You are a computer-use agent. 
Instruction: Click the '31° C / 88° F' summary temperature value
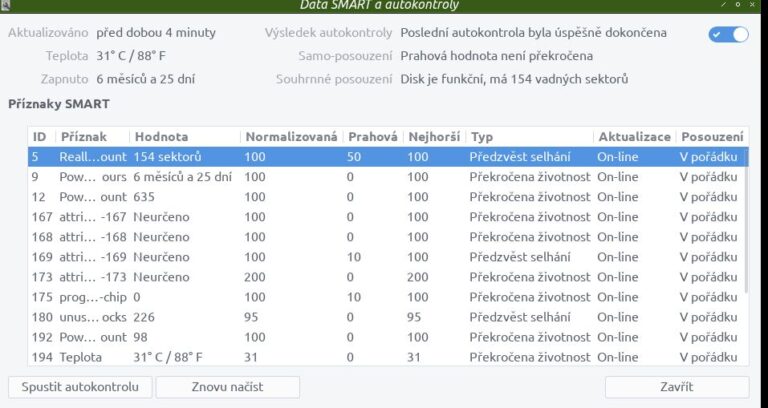tap(131, 56)
